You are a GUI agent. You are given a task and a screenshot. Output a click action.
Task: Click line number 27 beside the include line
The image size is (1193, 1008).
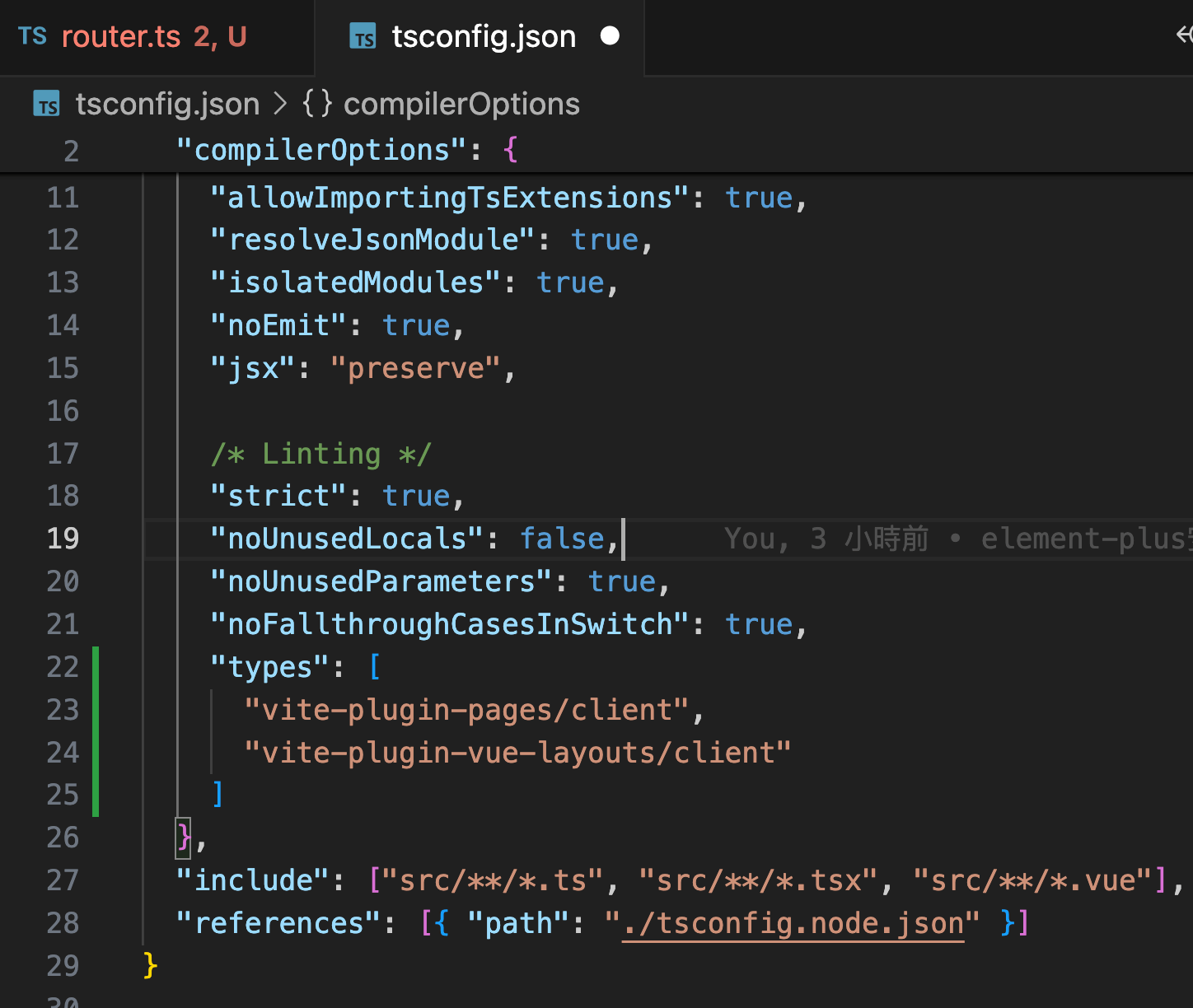pos(63,880)
